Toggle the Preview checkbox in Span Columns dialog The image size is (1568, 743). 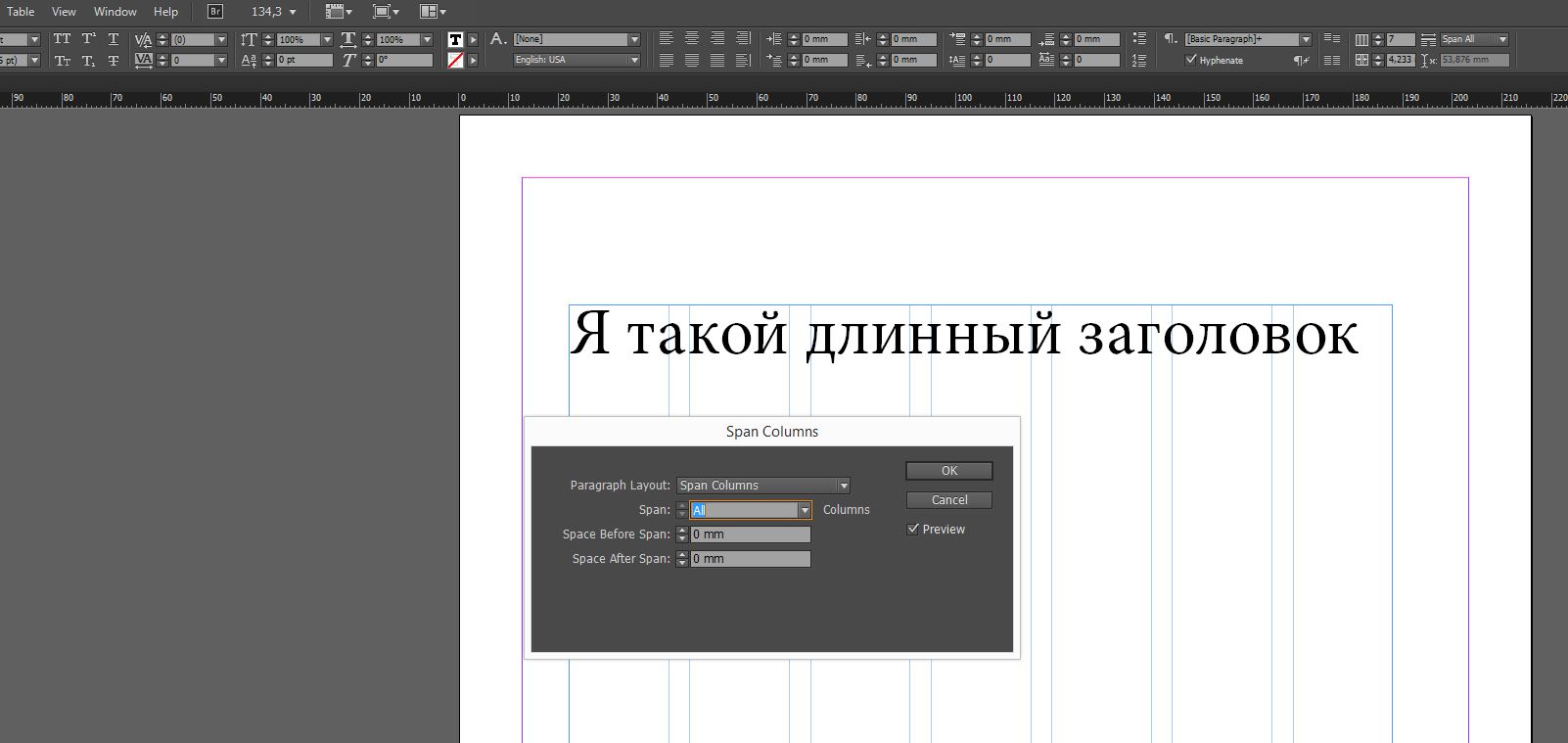[x=913, y=529]
